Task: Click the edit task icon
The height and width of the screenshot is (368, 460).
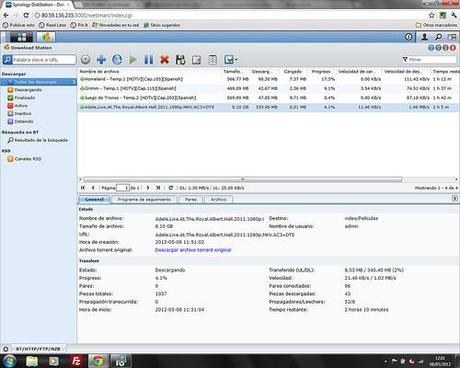Action: click(197, 60)
